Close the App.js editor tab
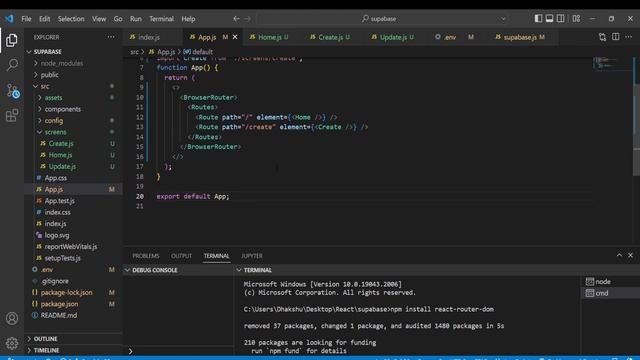The image size is (640, 360). pyautogui.click(x=235, y=37)
